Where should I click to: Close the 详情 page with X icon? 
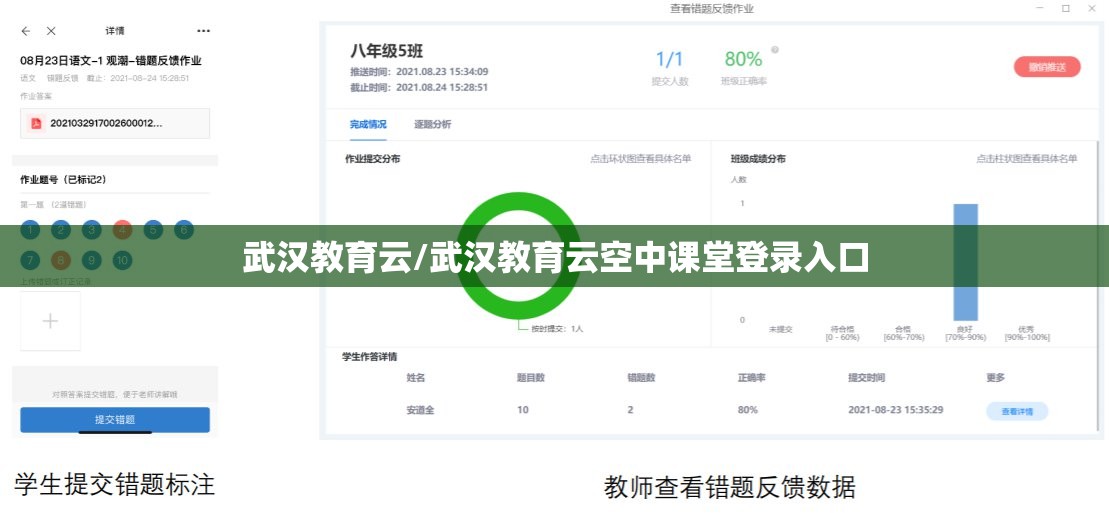pyautogui.click(x=51, y=31)
